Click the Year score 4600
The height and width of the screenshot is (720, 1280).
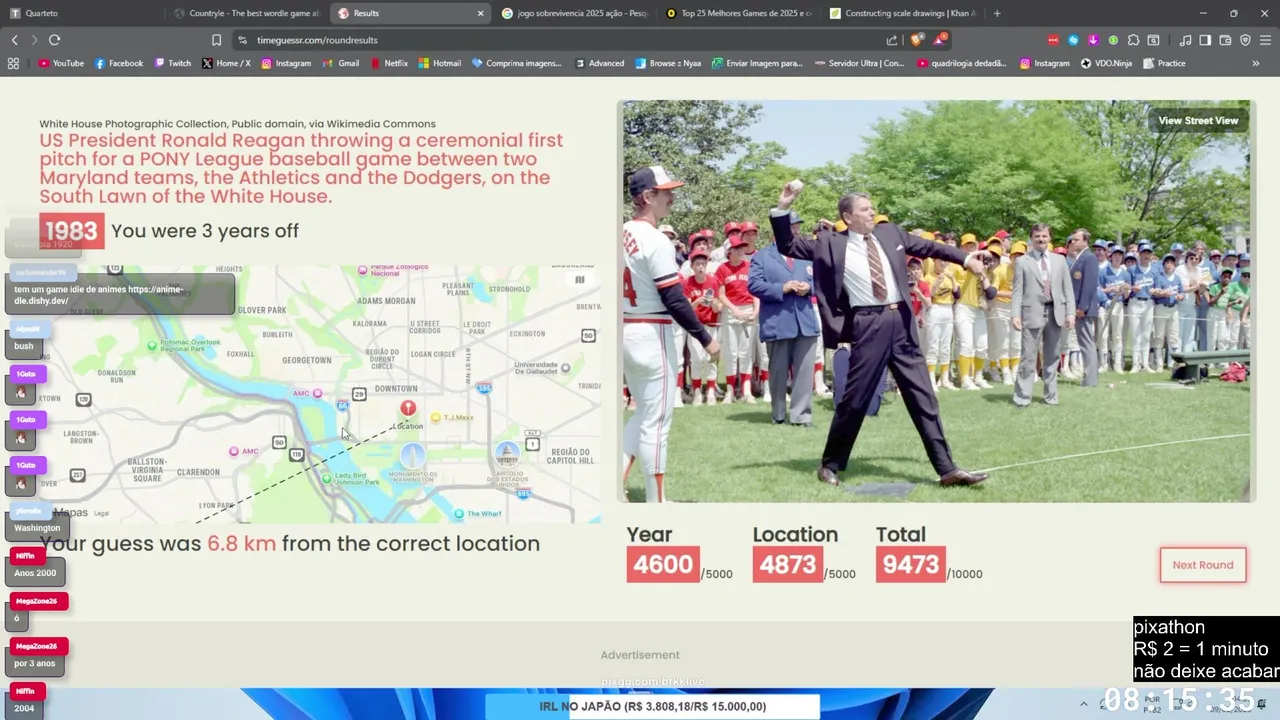coord(662,565)
